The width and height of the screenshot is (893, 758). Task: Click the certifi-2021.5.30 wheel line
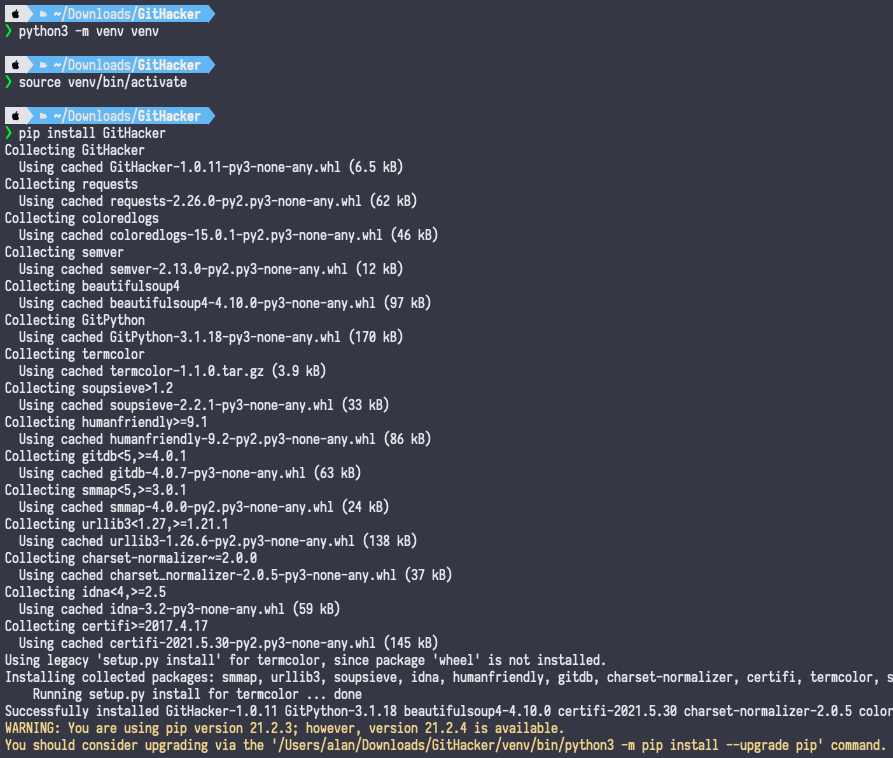pyautogui.click(x=228, y=644)
